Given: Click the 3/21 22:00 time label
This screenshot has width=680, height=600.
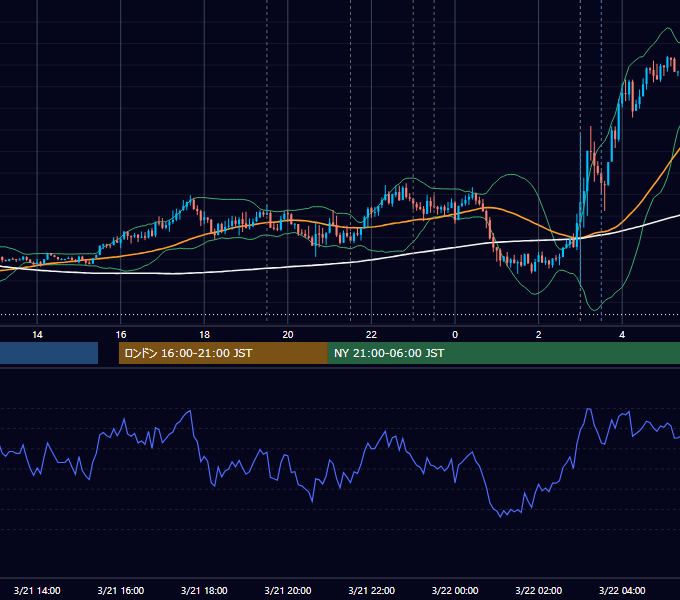Looking at the screenshot, I should click(372, 590).
